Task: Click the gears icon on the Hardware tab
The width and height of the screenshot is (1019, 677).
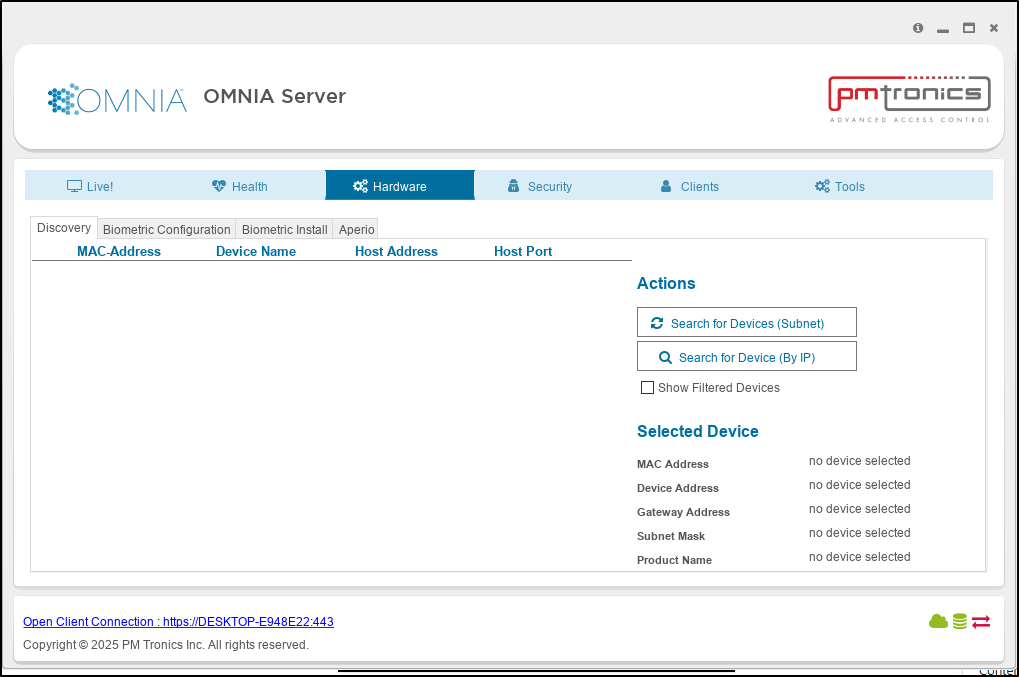Action: [360, 186]
